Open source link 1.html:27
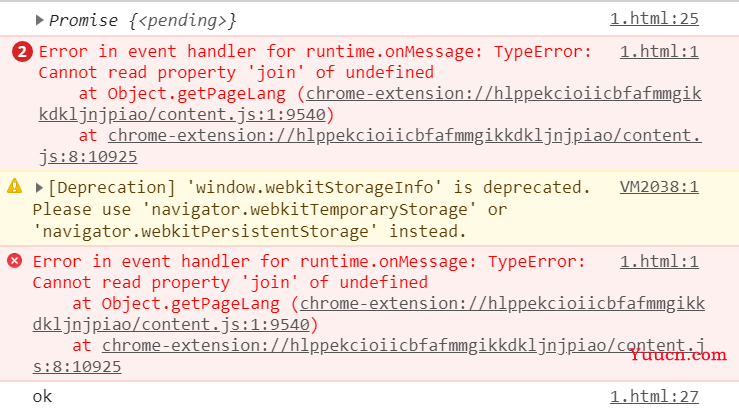 pyautogui.click(x=654, y=397)
